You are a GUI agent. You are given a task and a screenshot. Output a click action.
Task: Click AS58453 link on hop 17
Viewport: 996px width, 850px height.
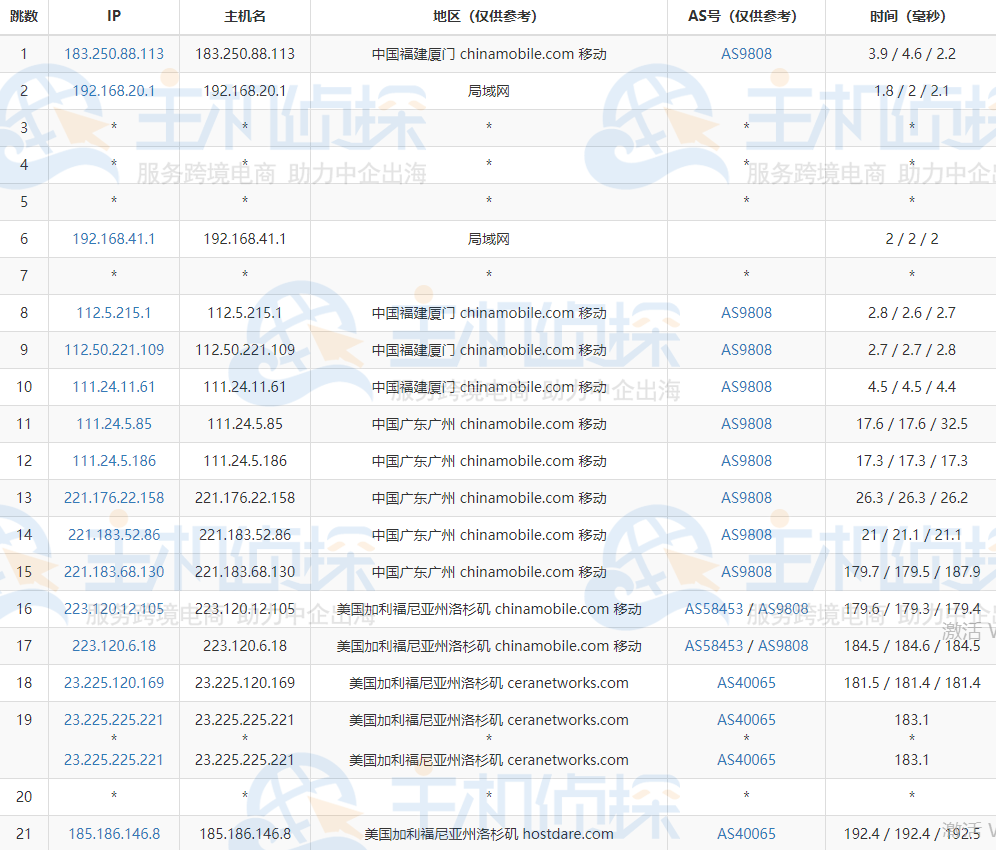pyautogui.click(x=713, y=645)
